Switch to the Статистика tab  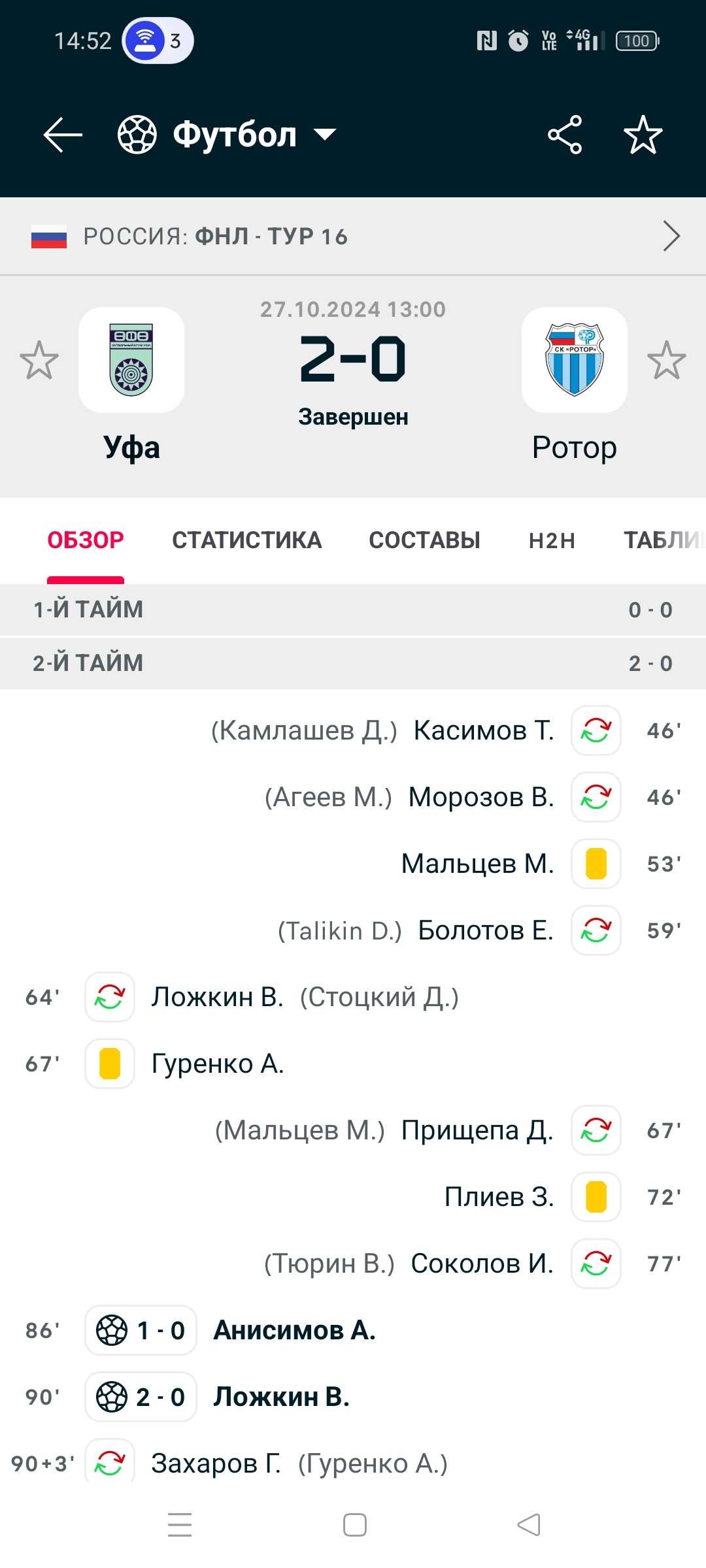[x=246, y=540]
